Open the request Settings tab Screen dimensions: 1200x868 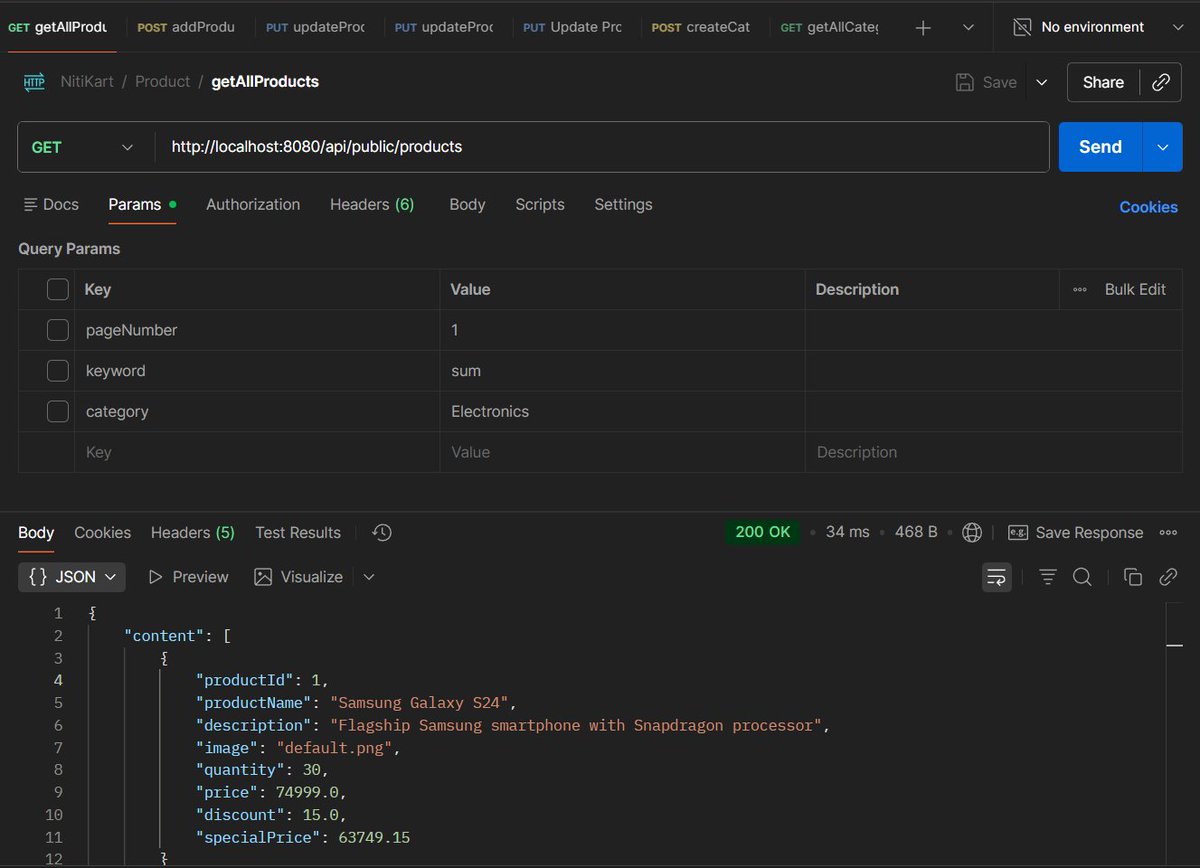coord(623,204)
